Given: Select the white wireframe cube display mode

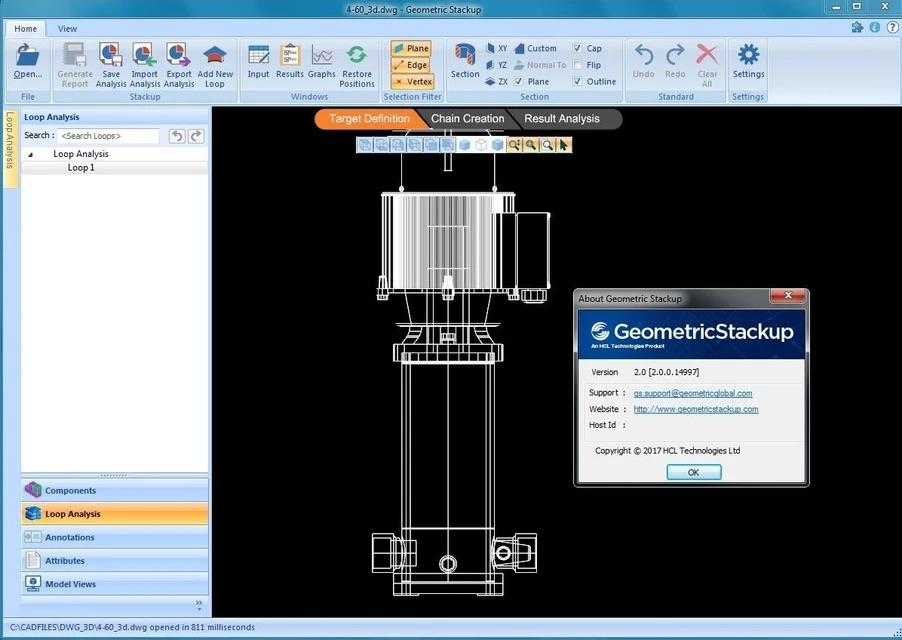Looking at the screenshot, I should coord(481,145).
